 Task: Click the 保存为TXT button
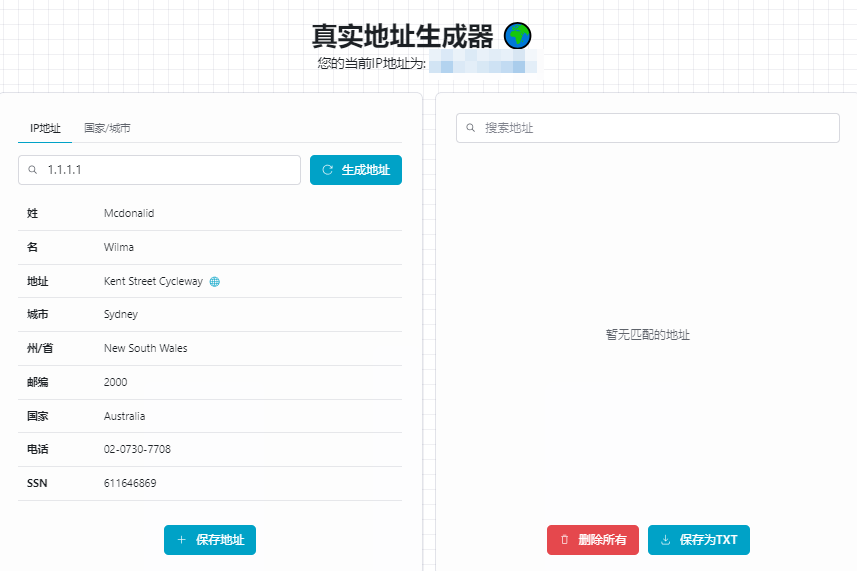pos(699,540)
